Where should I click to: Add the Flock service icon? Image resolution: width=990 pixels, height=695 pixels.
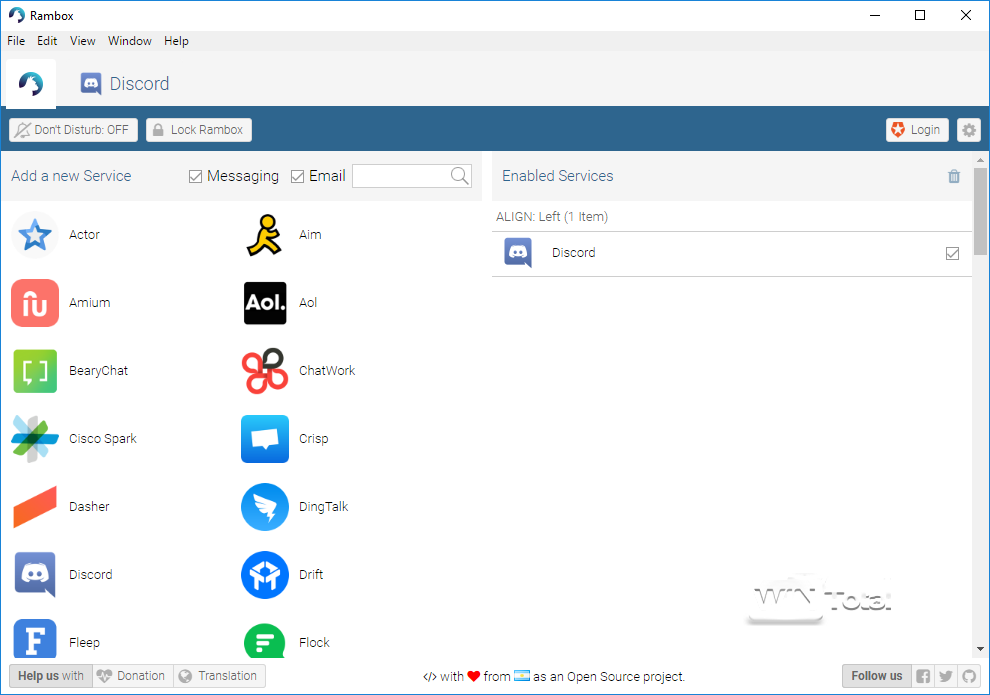pyautogui.click(x=265, y=641)
